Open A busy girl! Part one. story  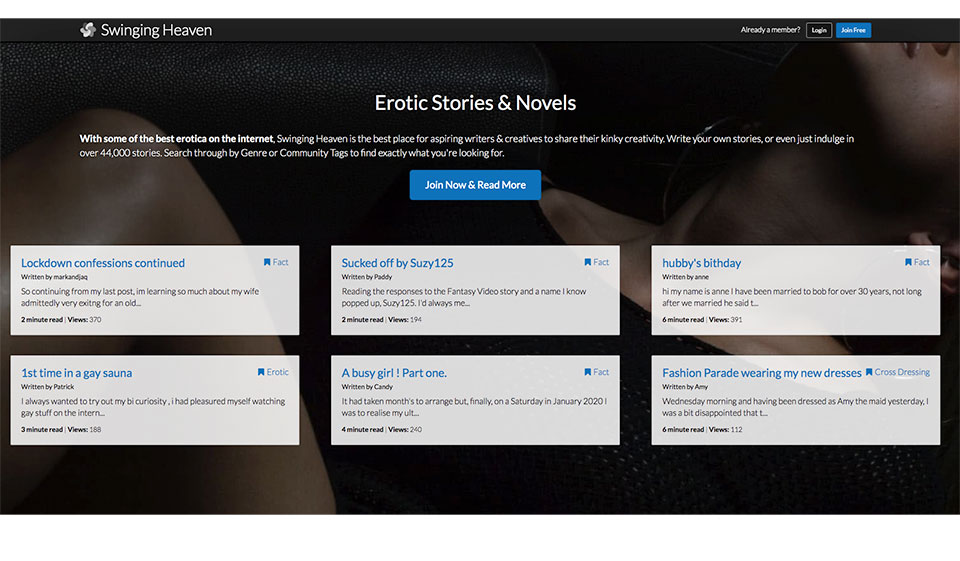coord(394,373)
